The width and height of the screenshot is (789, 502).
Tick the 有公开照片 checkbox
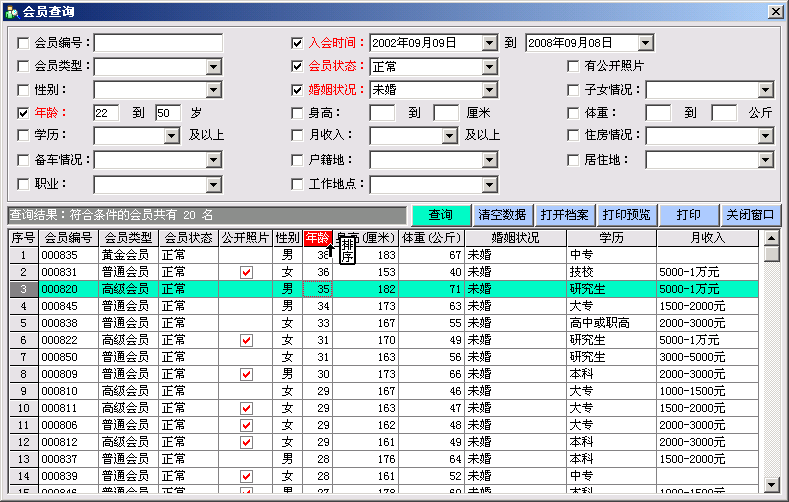574,66
